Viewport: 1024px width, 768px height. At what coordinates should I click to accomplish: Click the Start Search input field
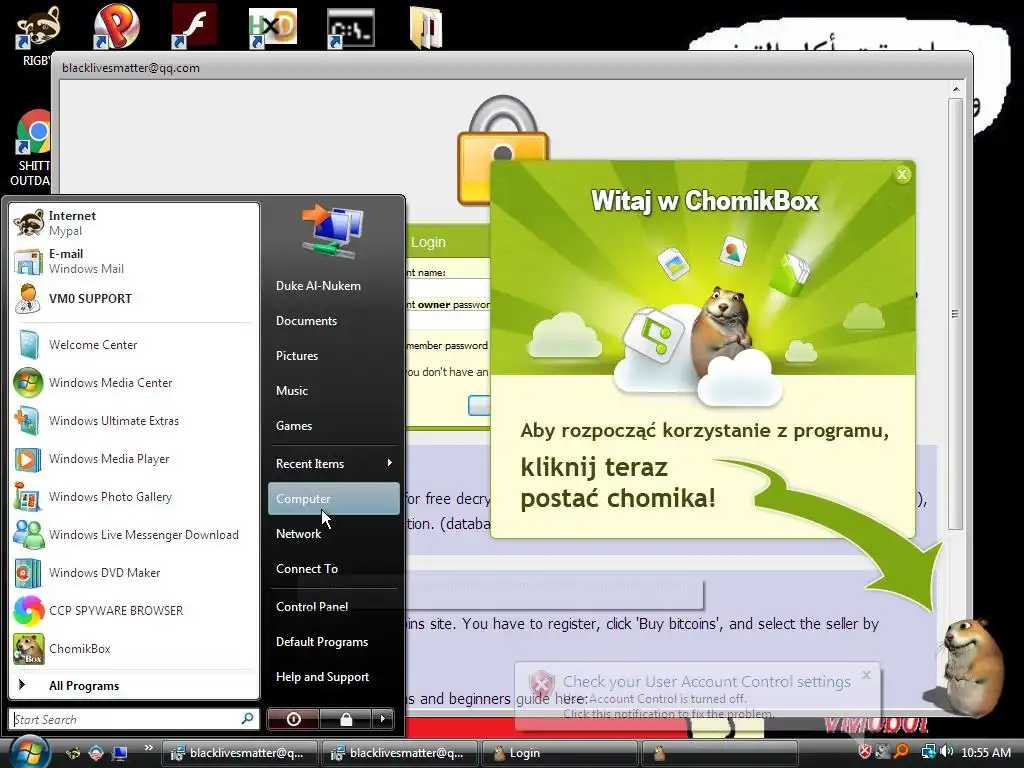(x=125, y=719)
